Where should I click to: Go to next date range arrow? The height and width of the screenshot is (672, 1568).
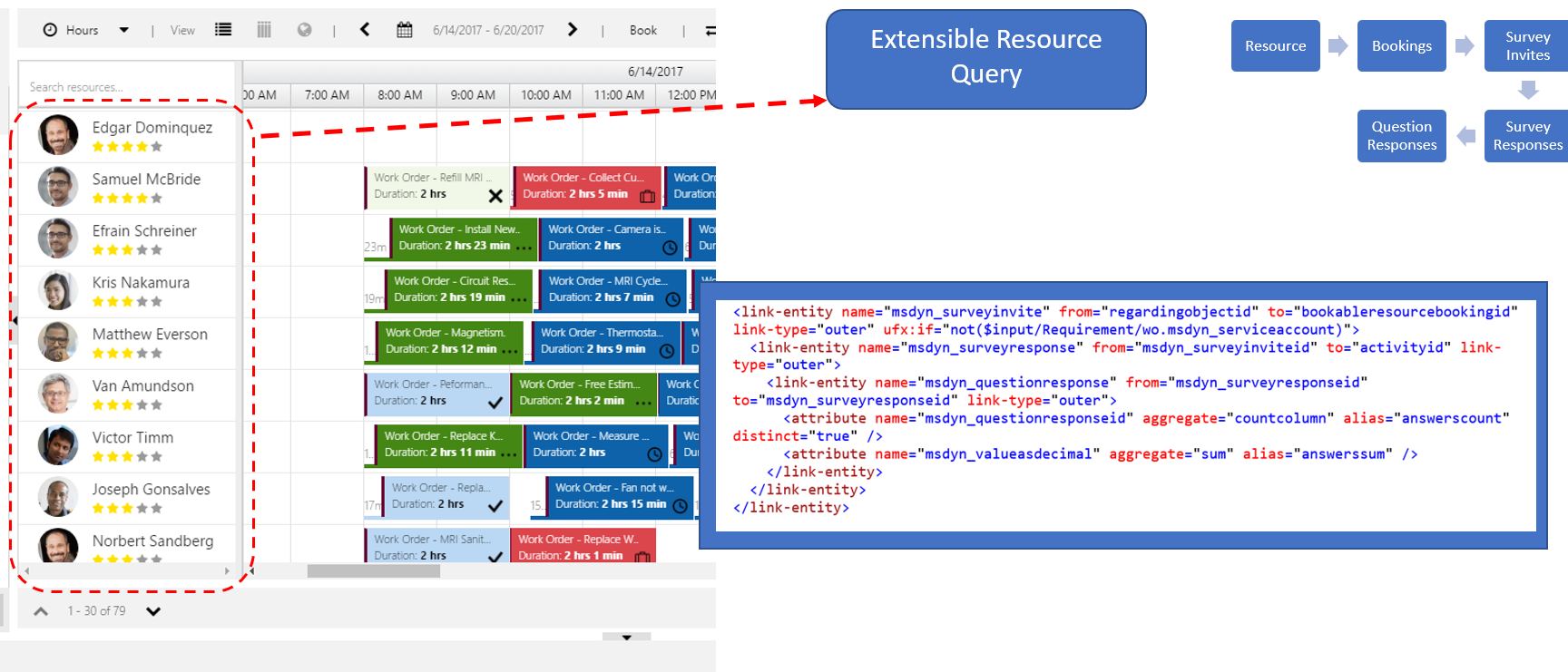(x=573, y=30)
